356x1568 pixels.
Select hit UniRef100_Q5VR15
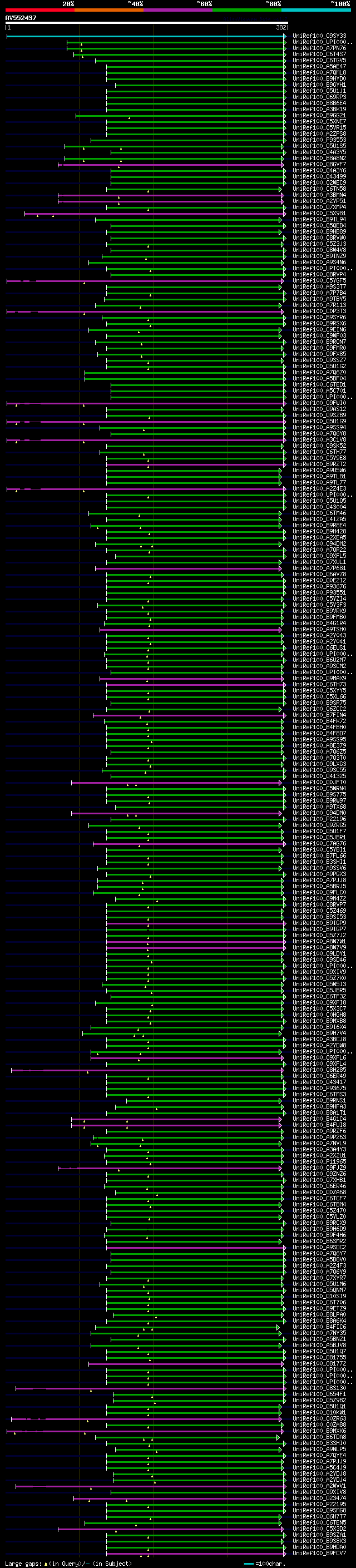[319, 128]
